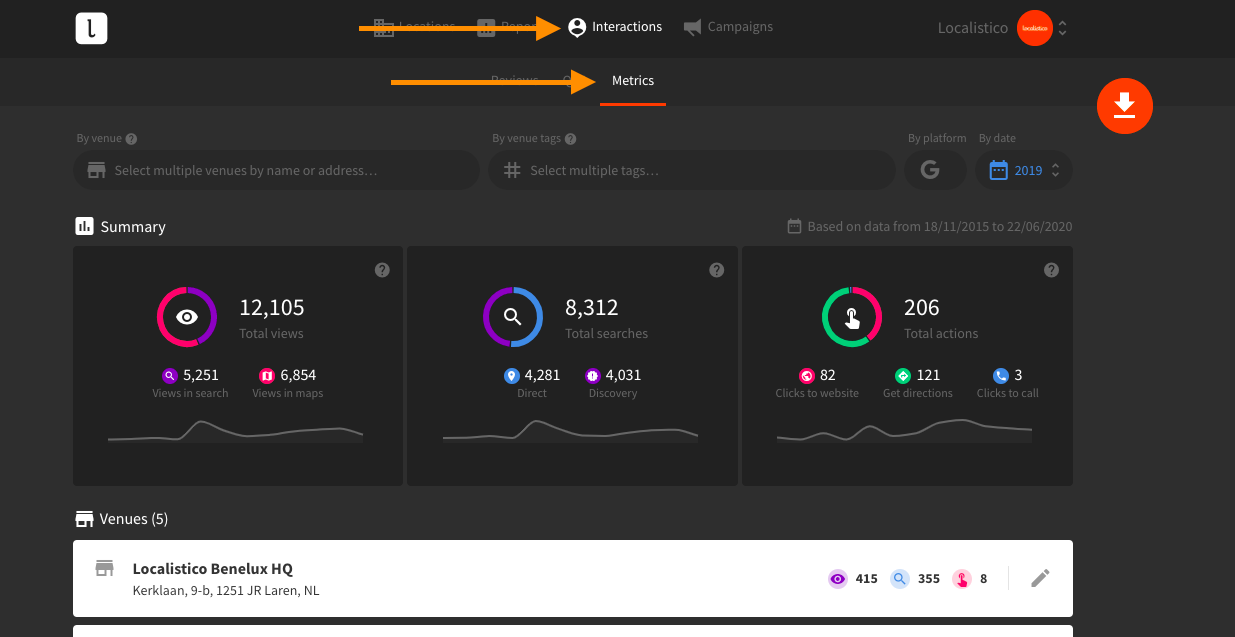
Task: Click the 206 Total actions value
Action: pyautogui.click(x=922, y=308)
